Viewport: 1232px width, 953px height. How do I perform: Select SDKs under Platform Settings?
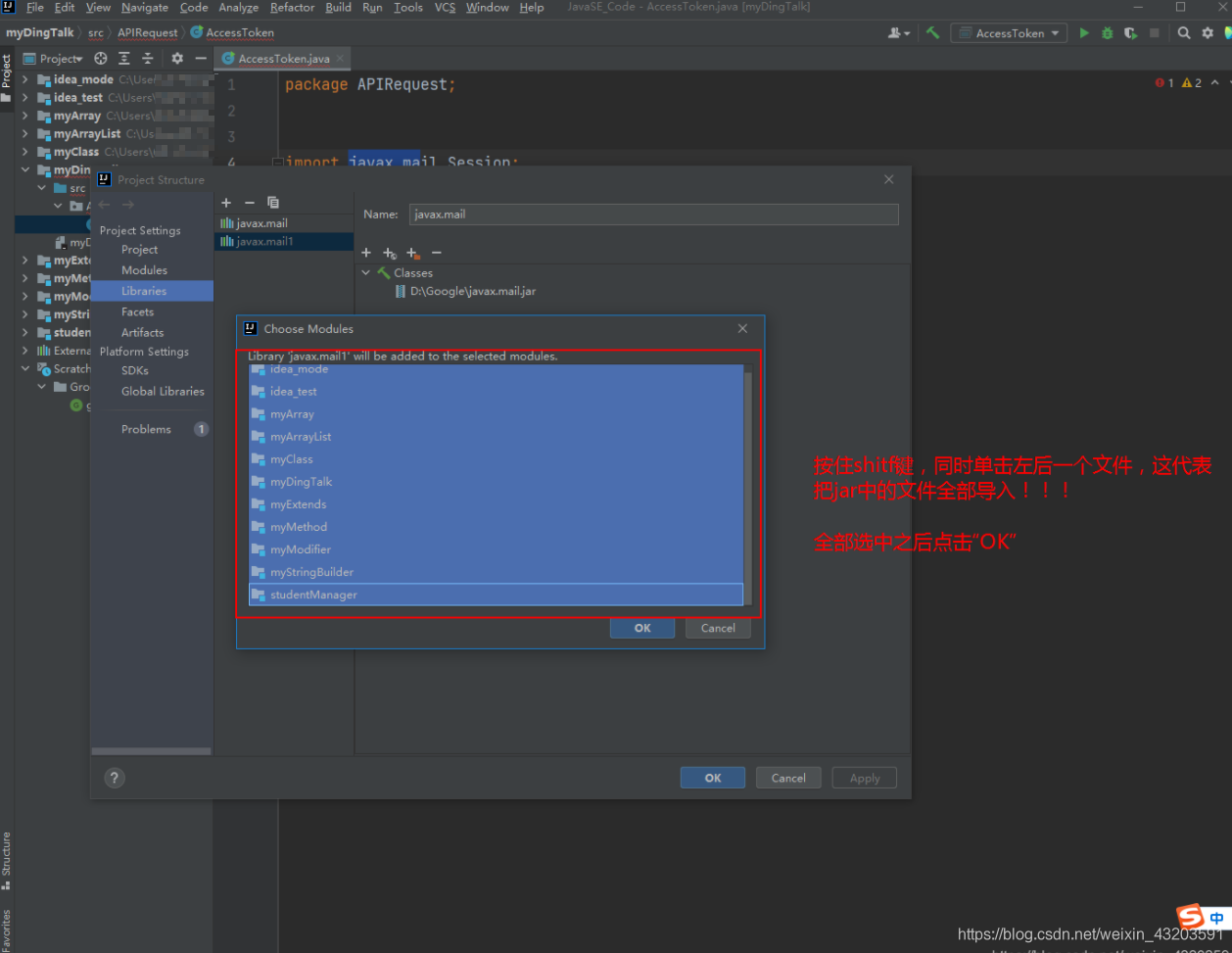point(135,370)
